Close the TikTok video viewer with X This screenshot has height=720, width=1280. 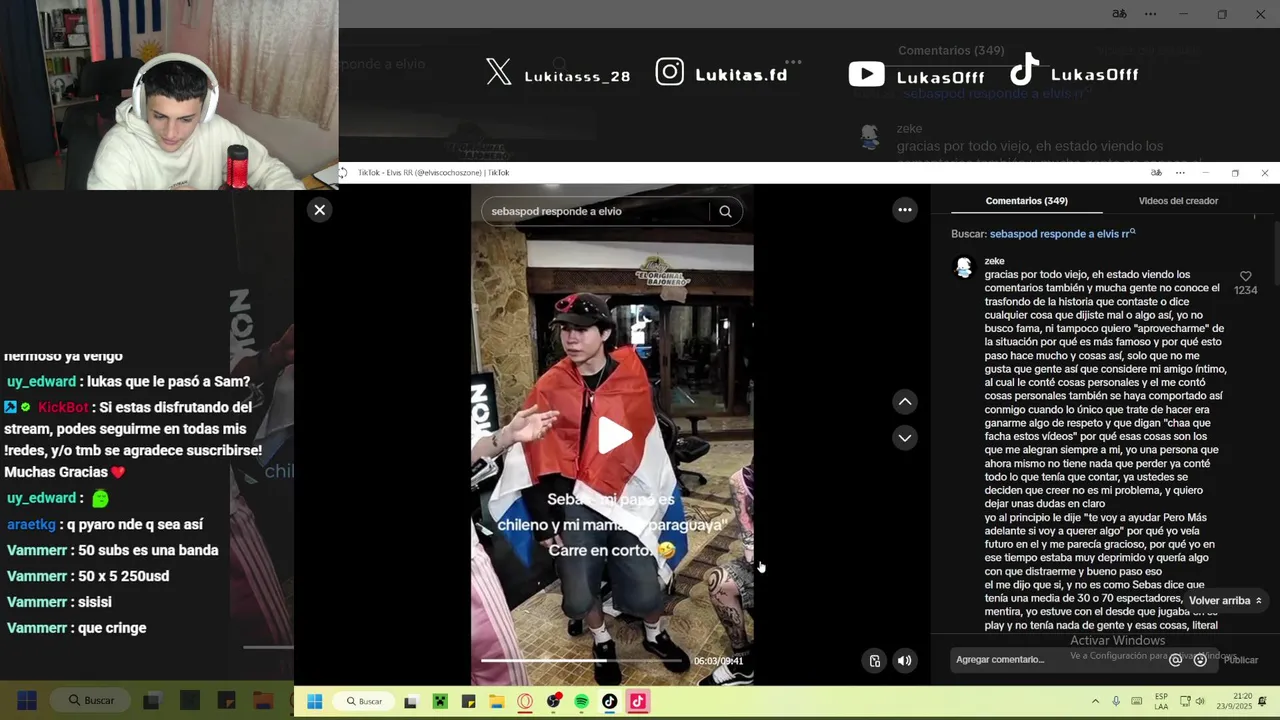pos(319,210)
